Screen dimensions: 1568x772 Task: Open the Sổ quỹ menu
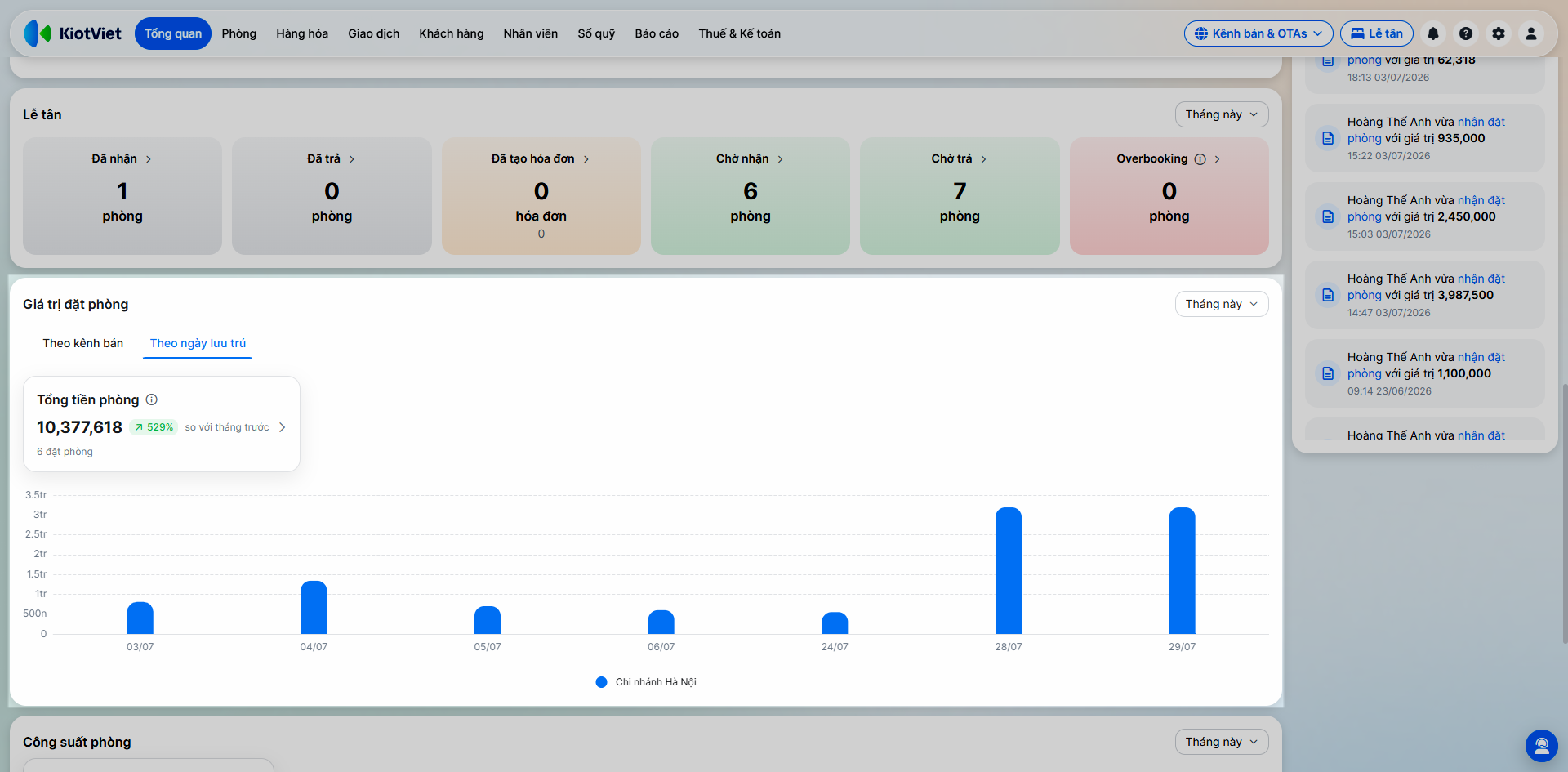(596, 33)
